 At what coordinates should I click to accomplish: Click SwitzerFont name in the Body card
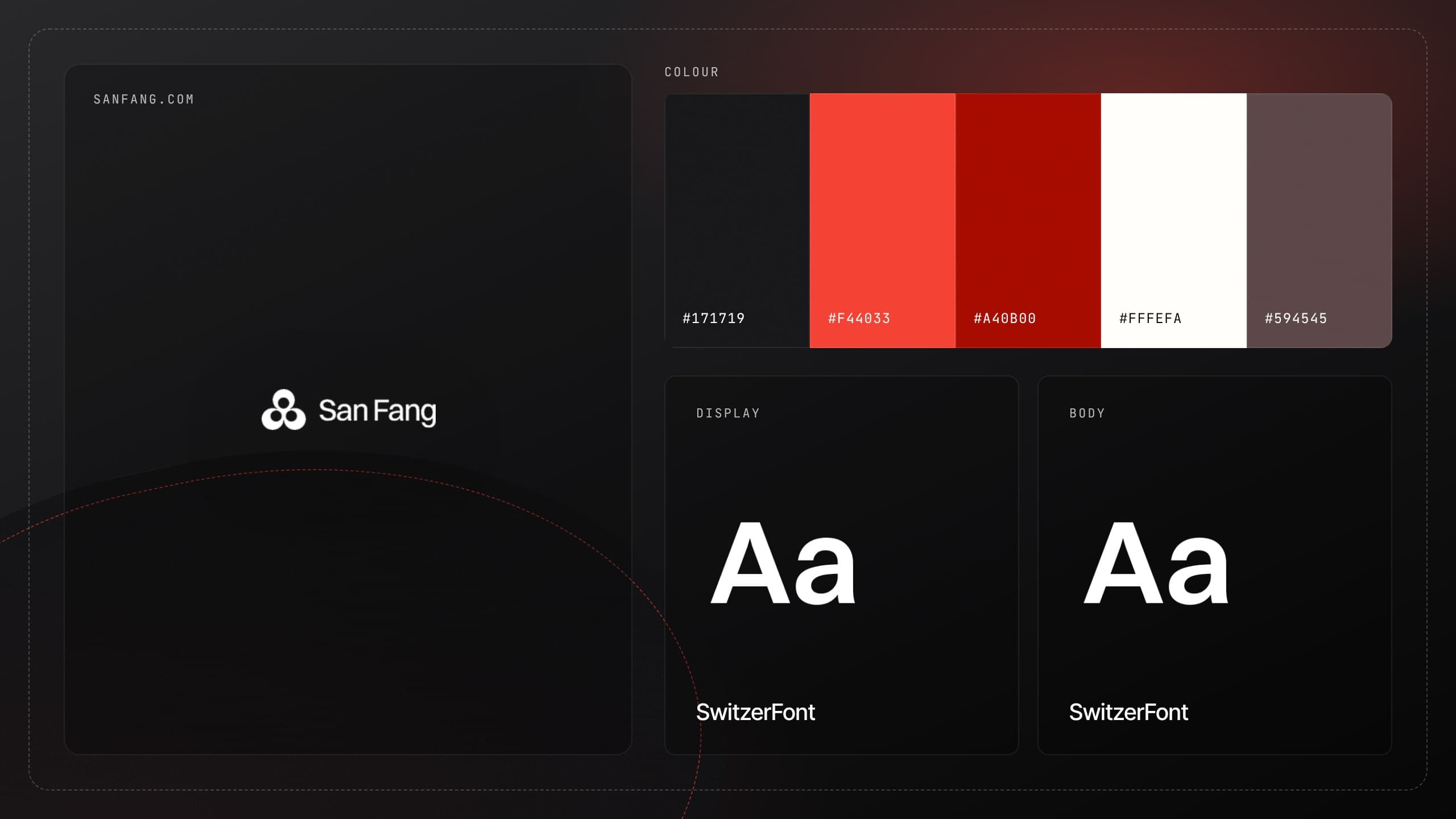[1128, 712]
